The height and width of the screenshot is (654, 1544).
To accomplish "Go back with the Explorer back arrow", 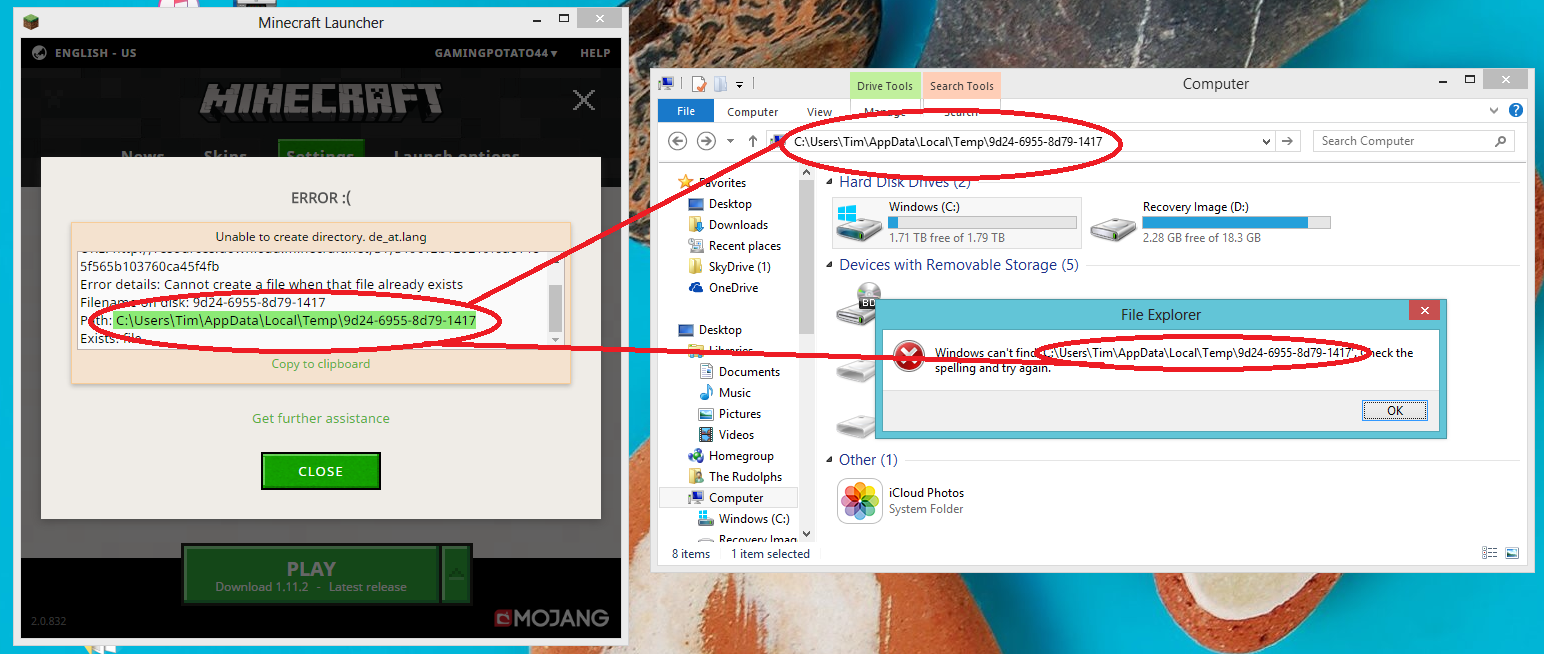I will click(x=678, y=141).
